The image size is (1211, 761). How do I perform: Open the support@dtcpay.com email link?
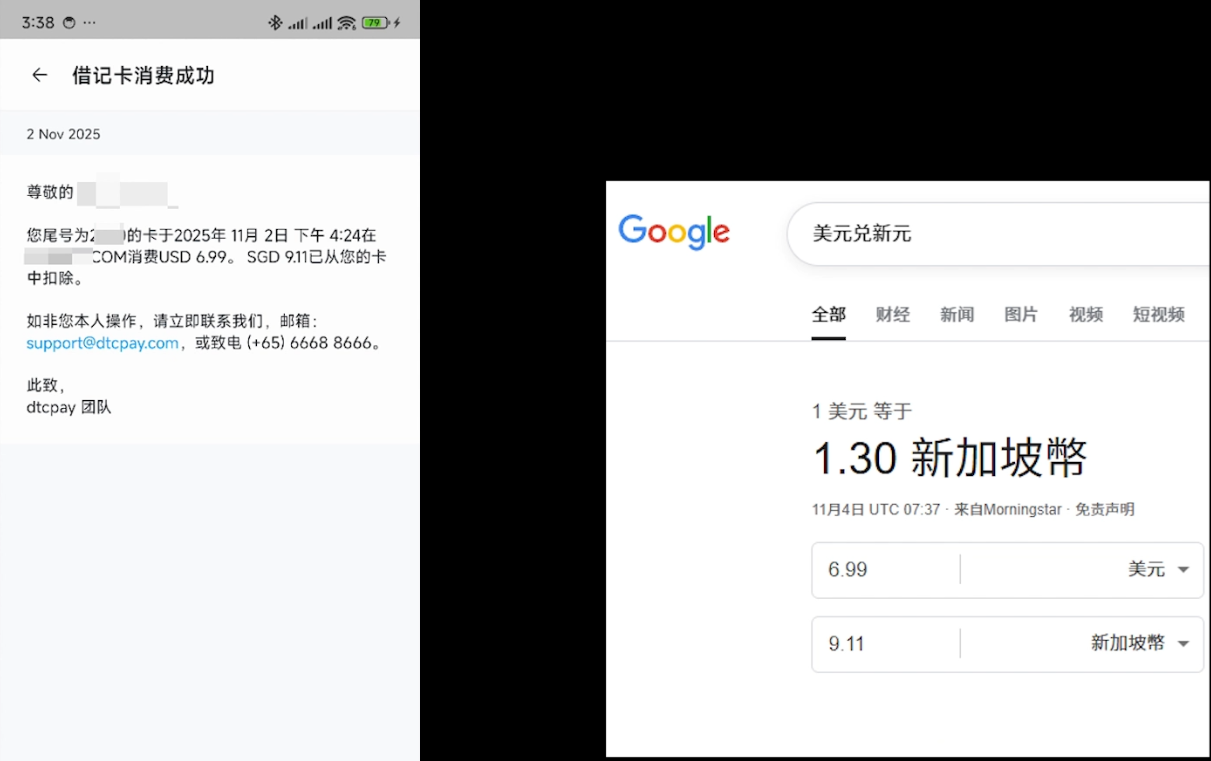coord(102,342)
